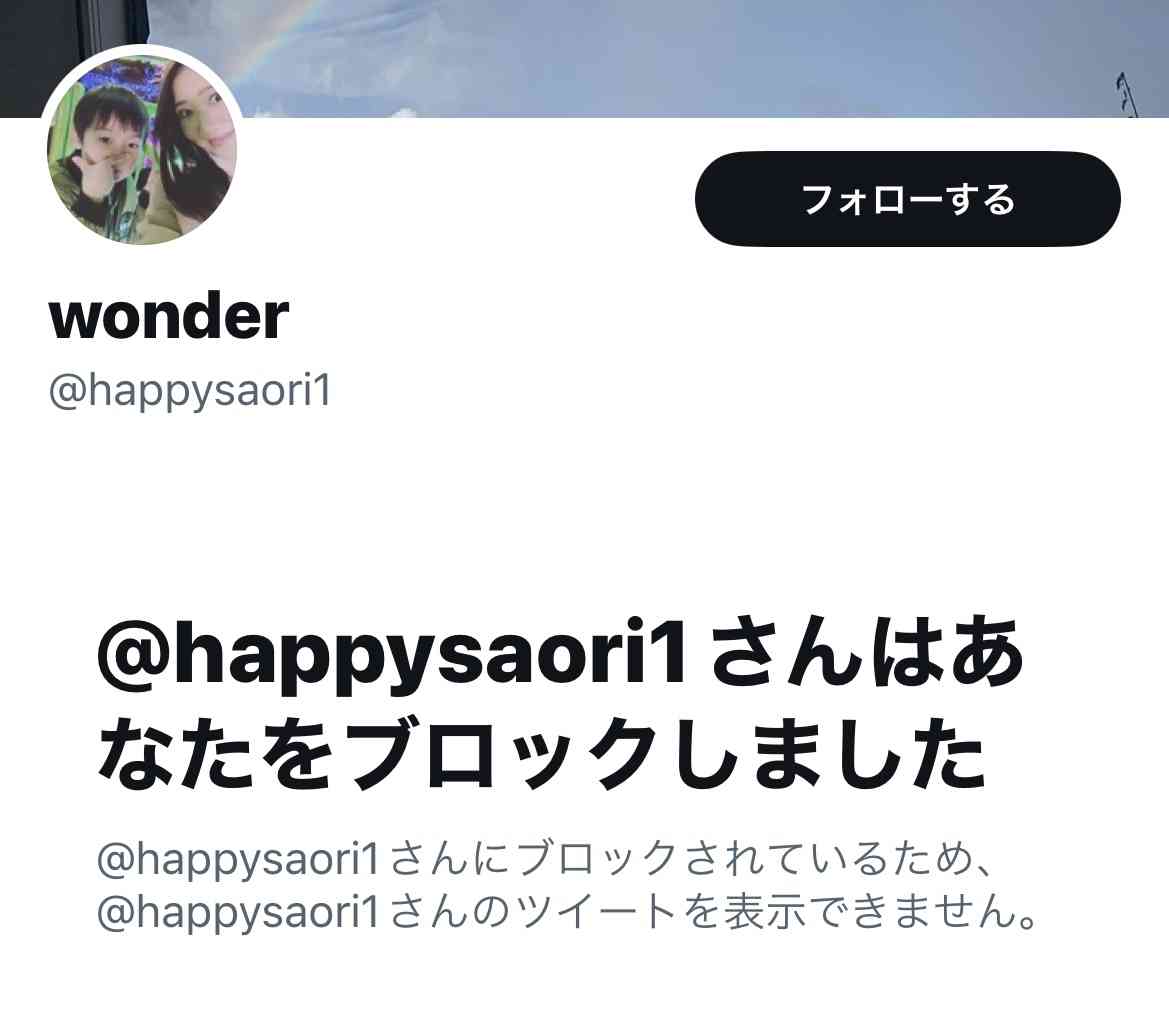1169x1024 pixels.
Task: Click @happysaori1 in the first gray description line
Action: tap(239, 859)
